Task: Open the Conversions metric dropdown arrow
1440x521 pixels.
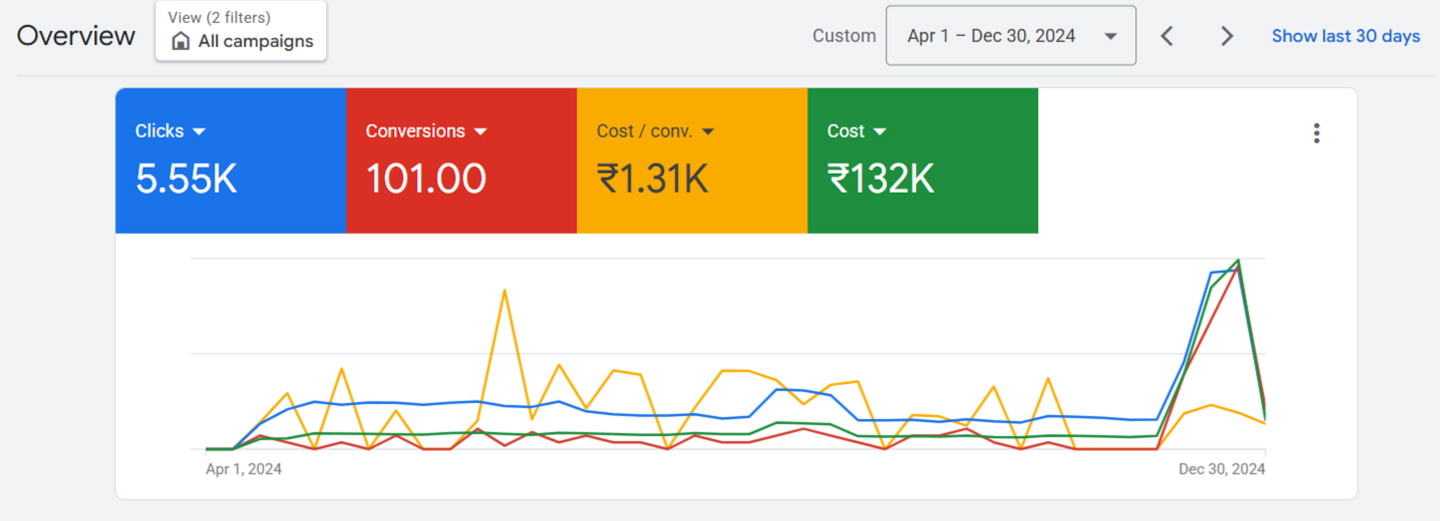Action: coord(481,132)
